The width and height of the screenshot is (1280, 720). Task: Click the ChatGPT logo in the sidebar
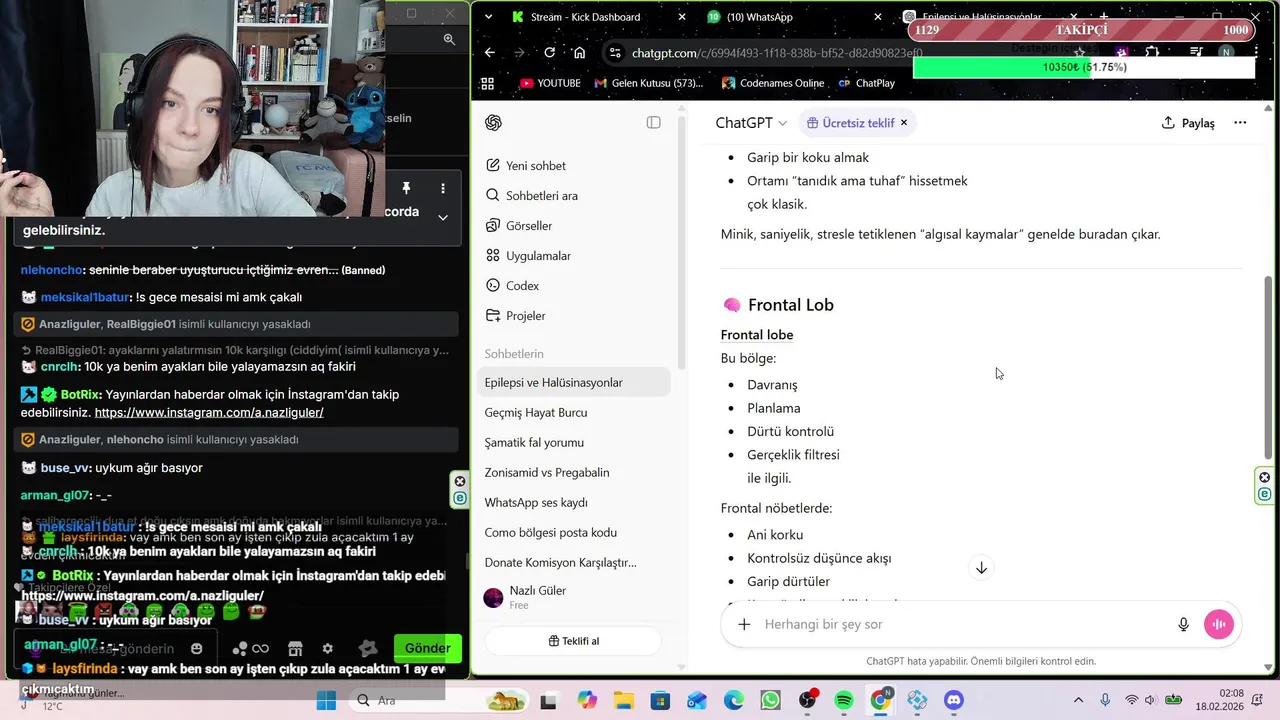point(493,123)
